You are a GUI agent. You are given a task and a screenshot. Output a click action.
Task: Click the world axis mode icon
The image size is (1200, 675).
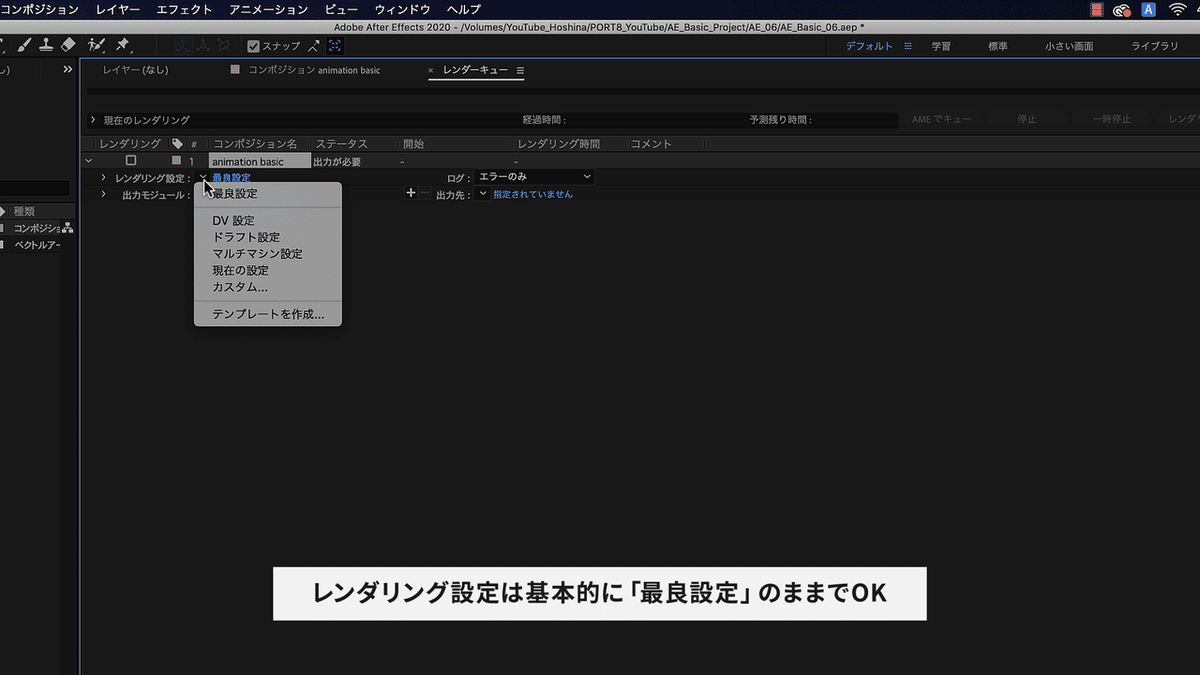click(x=204, y=45)
